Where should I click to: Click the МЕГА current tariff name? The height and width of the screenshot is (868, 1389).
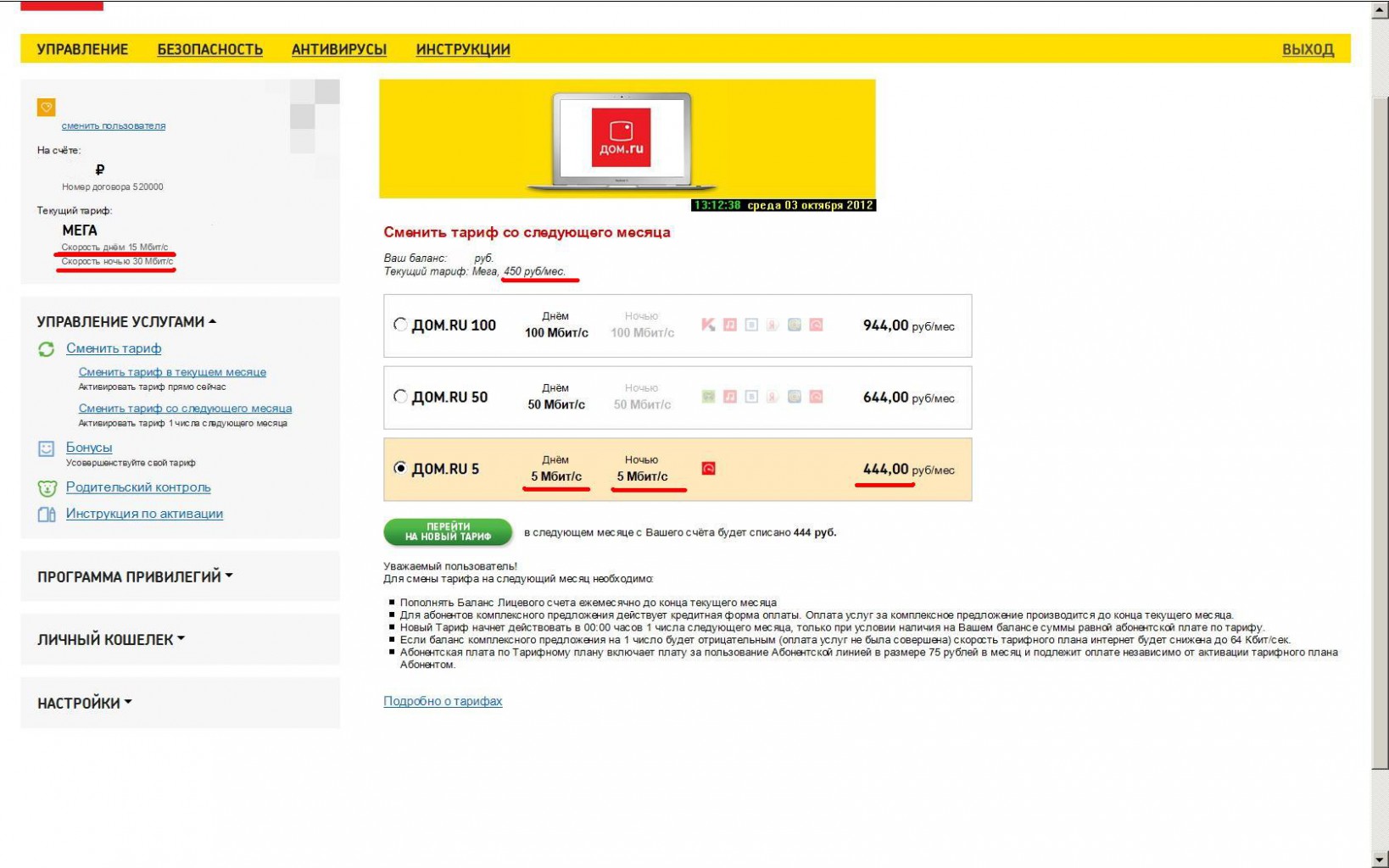(x=80, y=231)
